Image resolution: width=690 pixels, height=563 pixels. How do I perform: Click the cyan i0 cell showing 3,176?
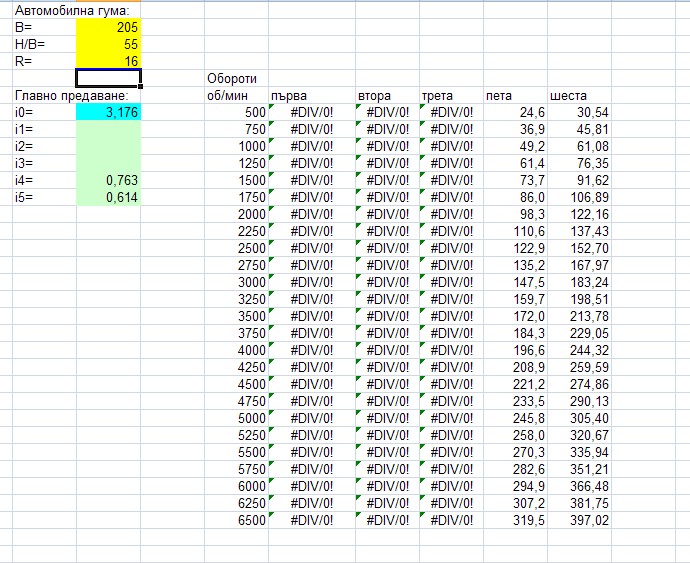point(108,112)
